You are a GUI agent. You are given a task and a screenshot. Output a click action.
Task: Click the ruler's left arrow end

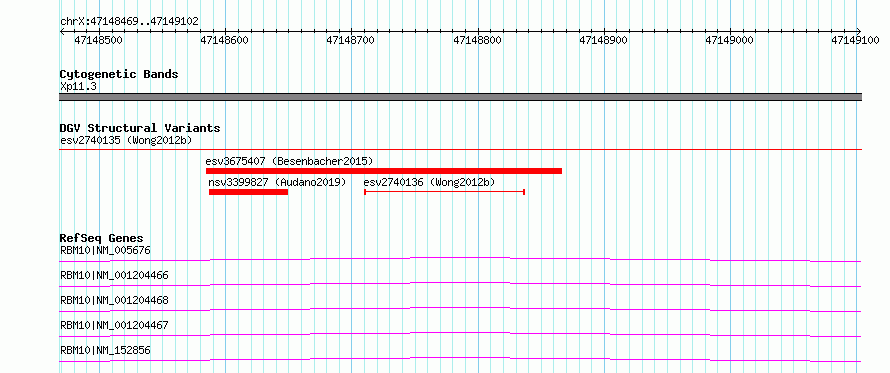pos(62,32)
